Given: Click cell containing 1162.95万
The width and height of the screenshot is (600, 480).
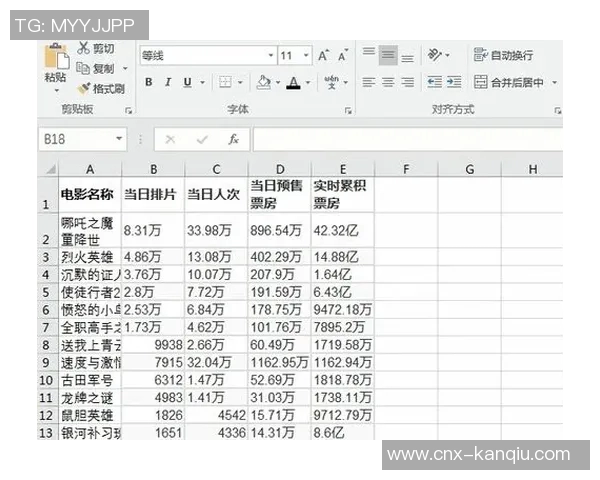Looking at the screenshot, I should pos(280,362).
